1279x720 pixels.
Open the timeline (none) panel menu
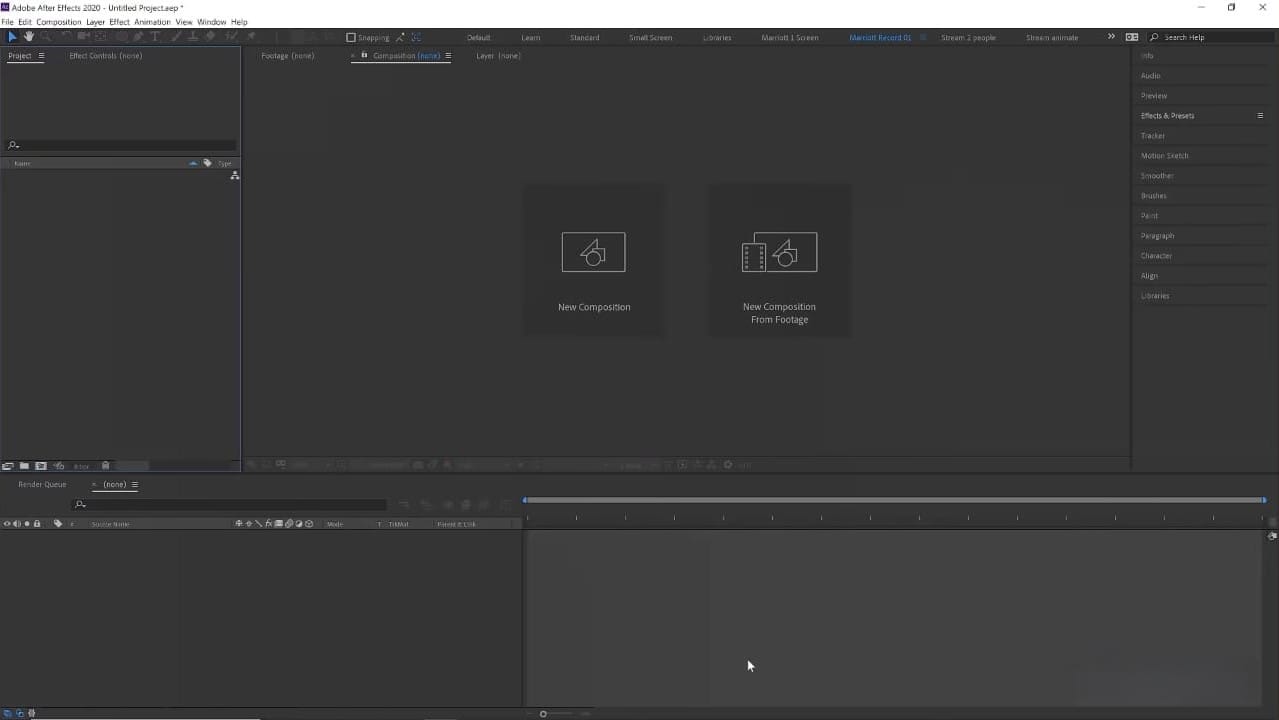pos(135,485)
